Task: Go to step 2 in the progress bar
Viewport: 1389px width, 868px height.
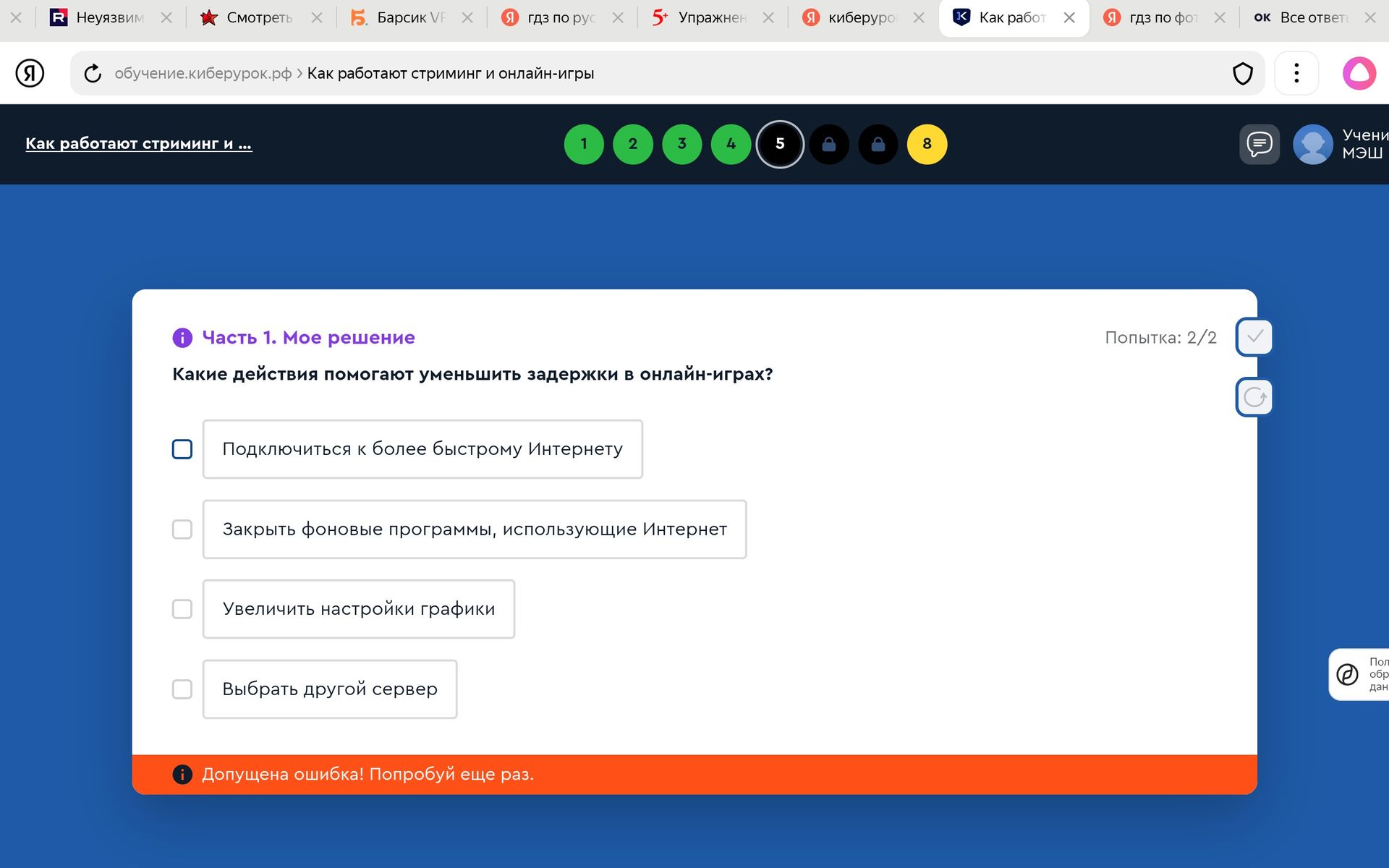Action: pyautogui.click(x=633, y=144)
